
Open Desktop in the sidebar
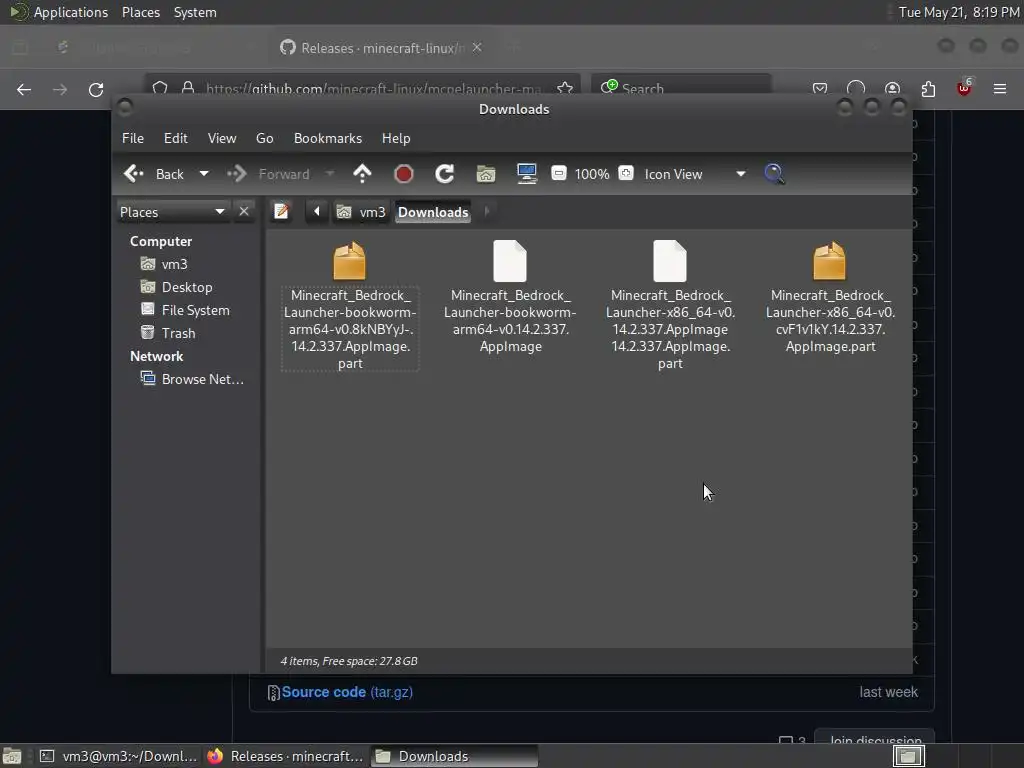pyautogui.click(x=176, y=287)
